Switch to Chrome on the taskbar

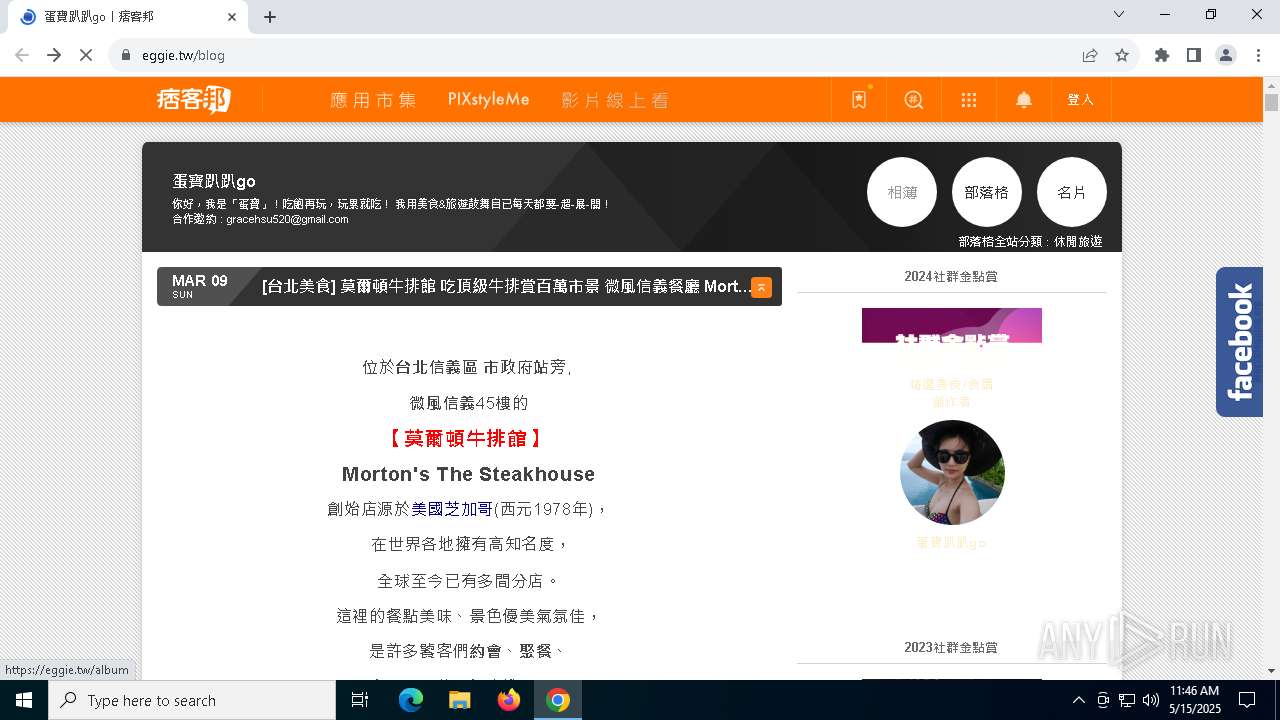click(558, 700)
